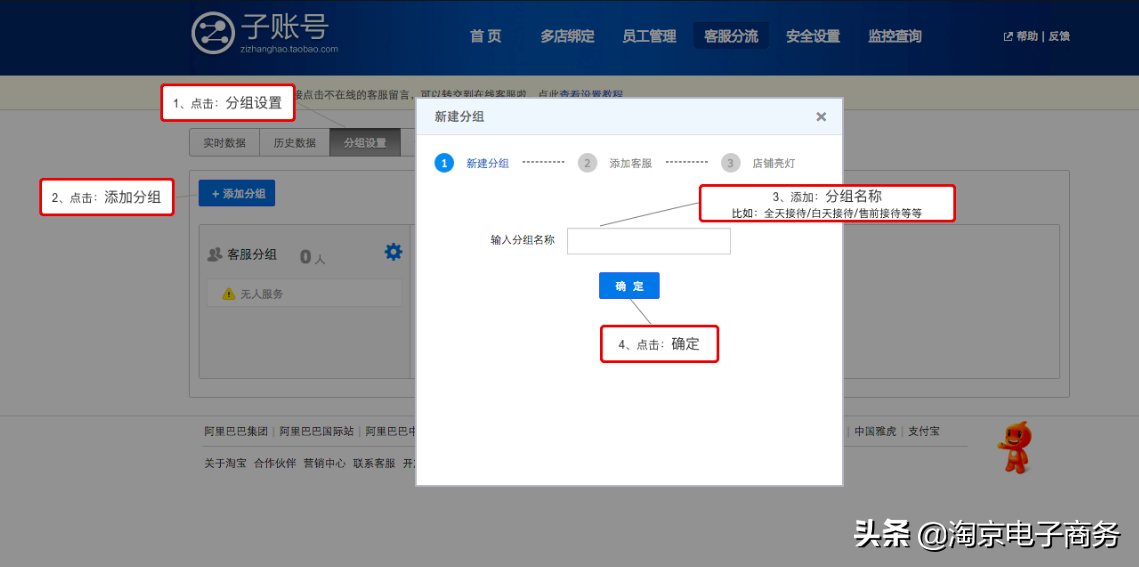Select the 分组设置 tab
Viewport: 1139px width, 567px height.
365,143
